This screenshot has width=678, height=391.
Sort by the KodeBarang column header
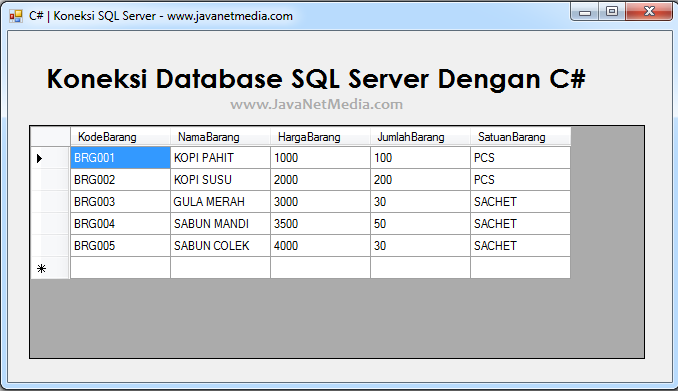120,137
